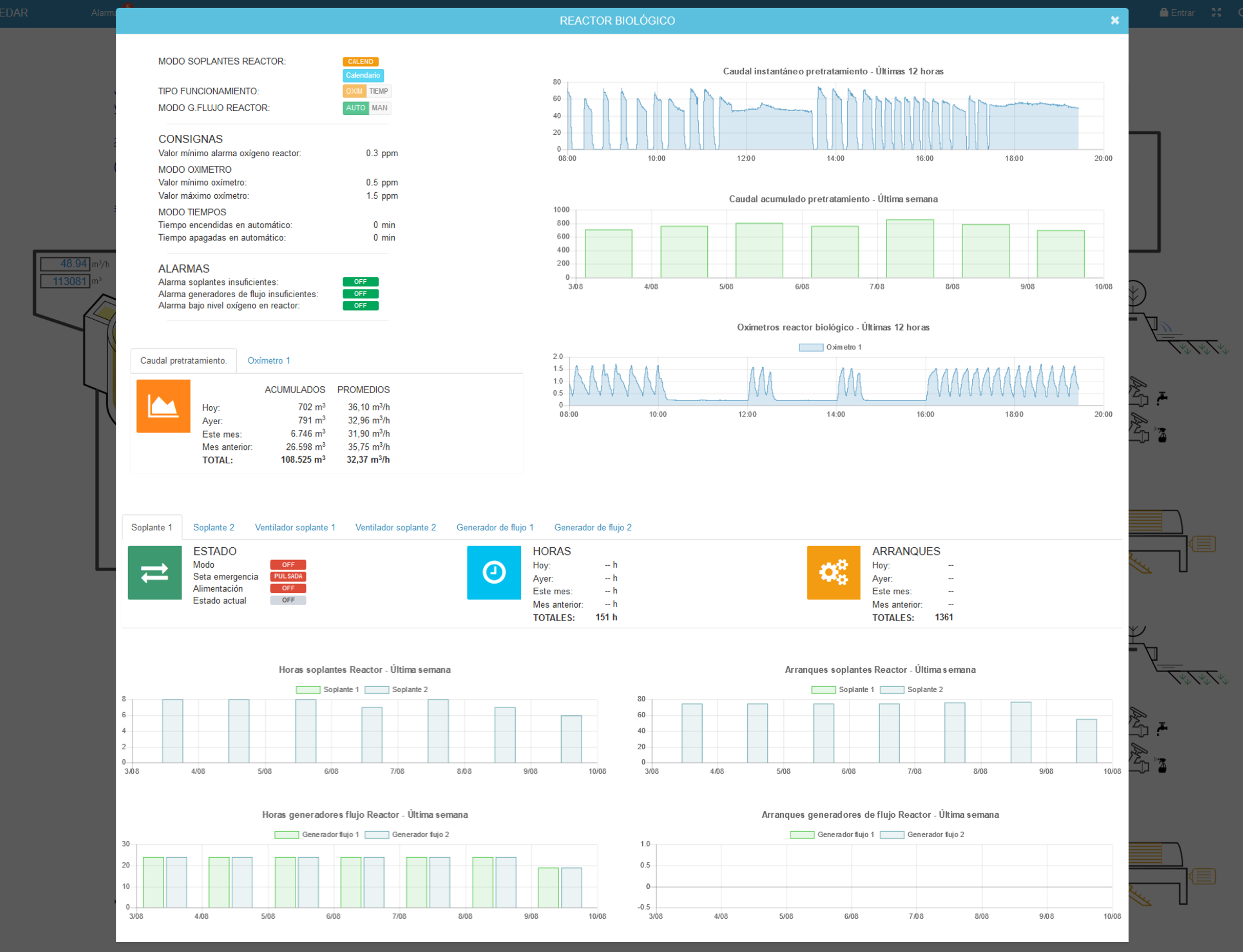1243x952 pixels.
Task: Select OXIM functioning type
Action: click(x=354, y=91)
